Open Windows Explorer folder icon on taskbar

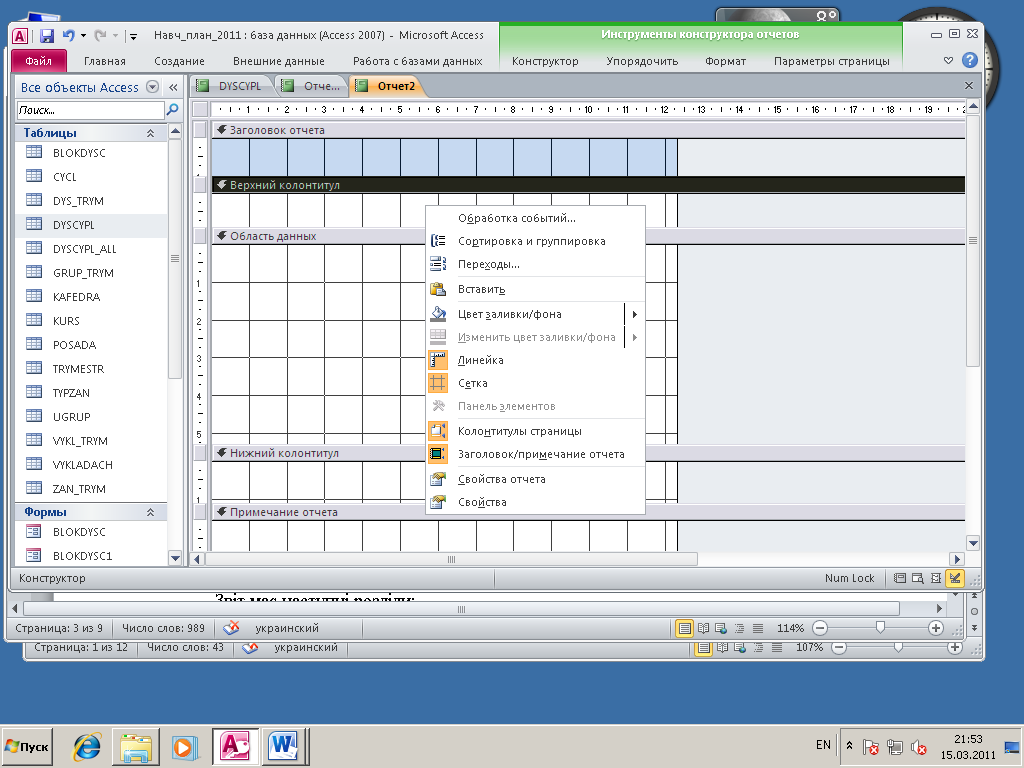[136, 746]
